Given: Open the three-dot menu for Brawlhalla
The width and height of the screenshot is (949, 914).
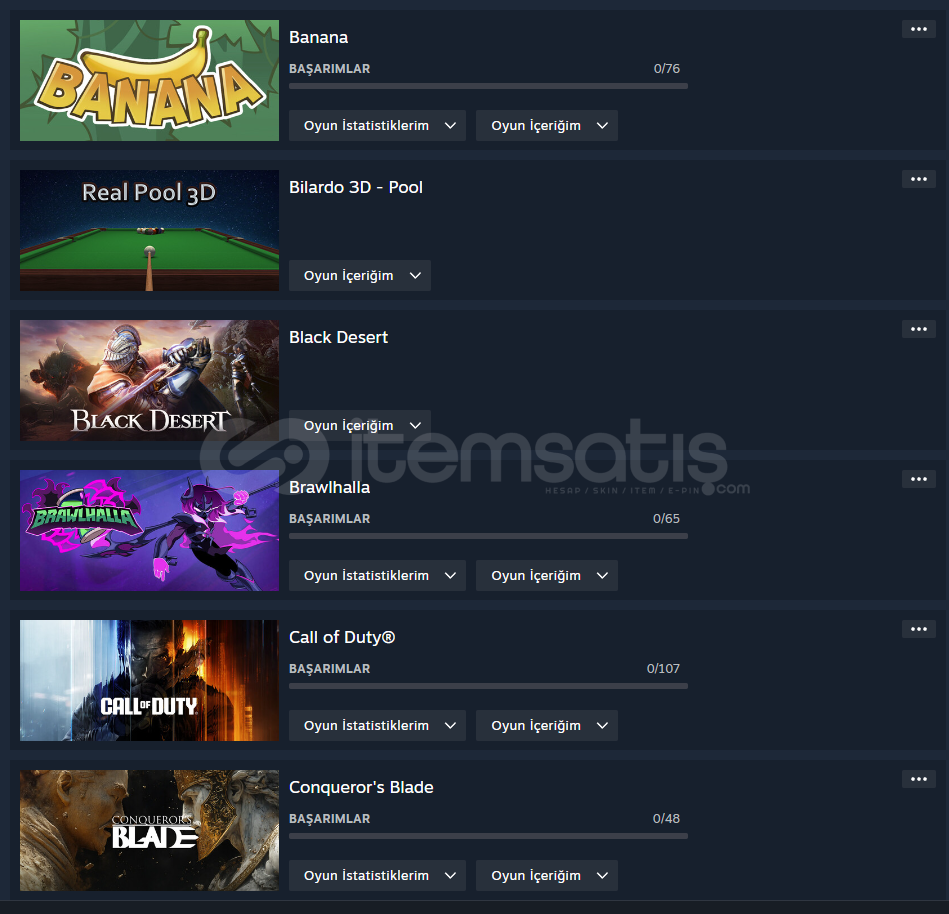Looking at the screenshot, I should coord(918,479).
